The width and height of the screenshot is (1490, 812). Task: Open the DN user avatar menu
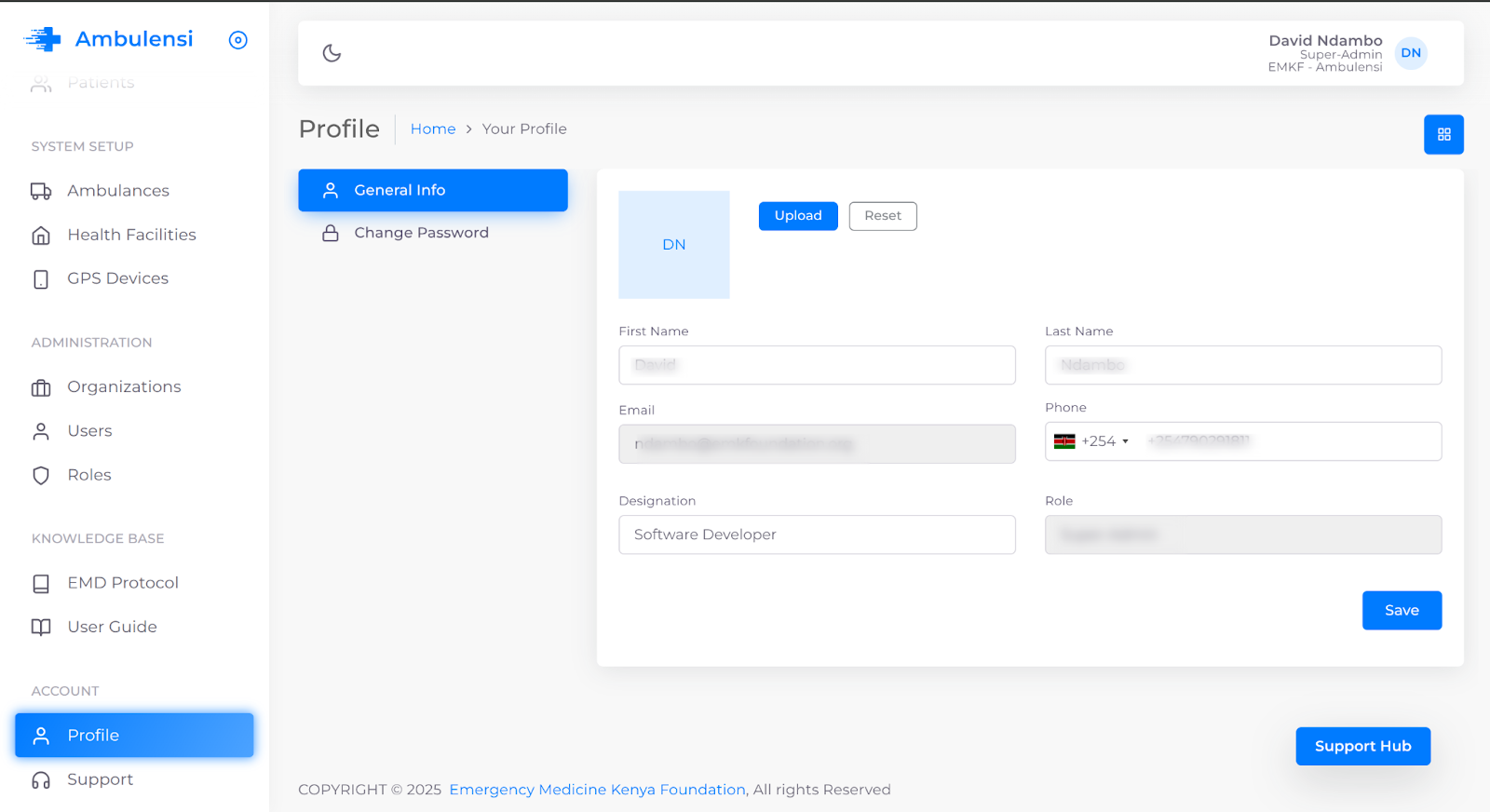1411,53
